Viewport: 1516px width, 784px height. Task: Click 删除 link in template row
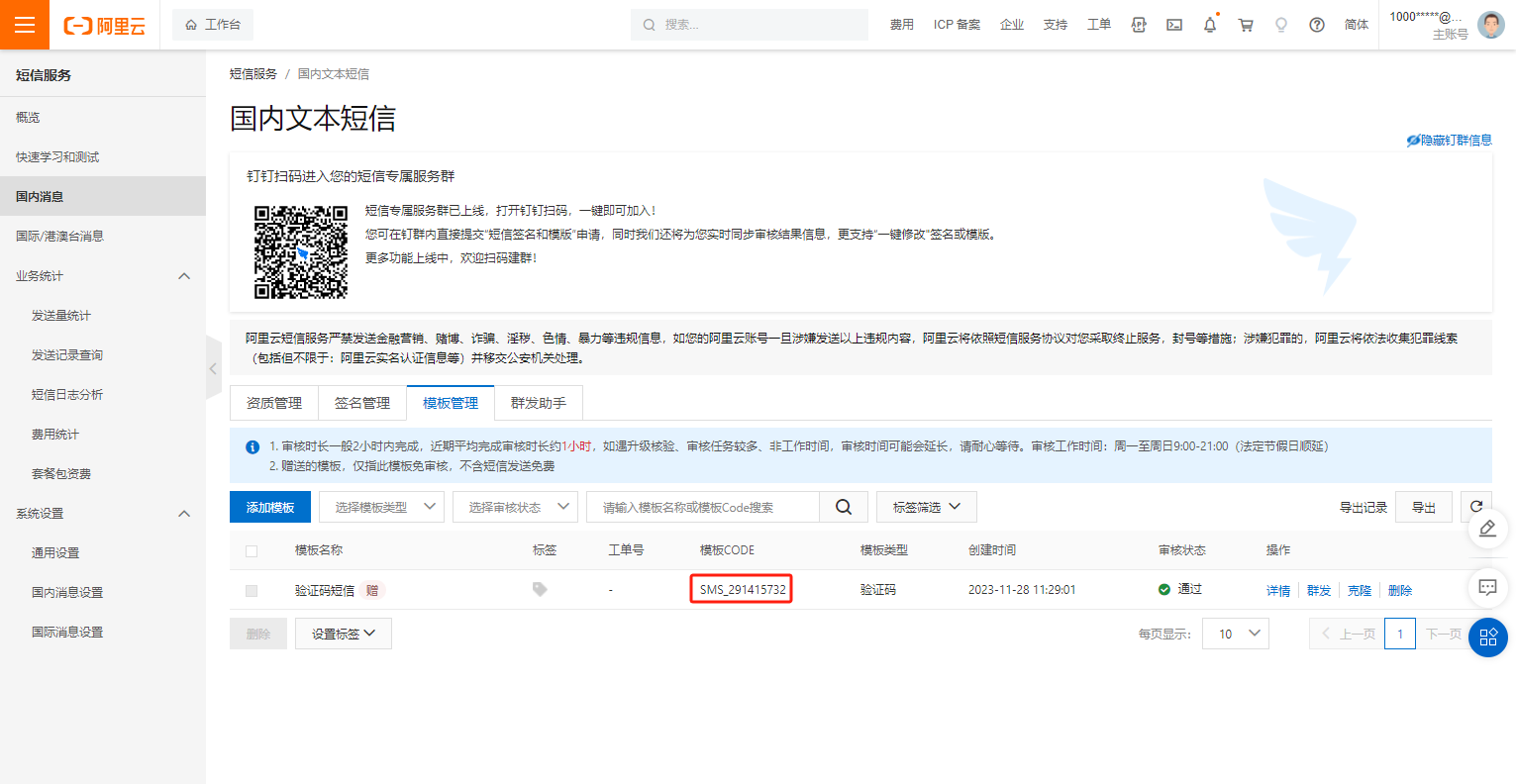[1400, 591]
